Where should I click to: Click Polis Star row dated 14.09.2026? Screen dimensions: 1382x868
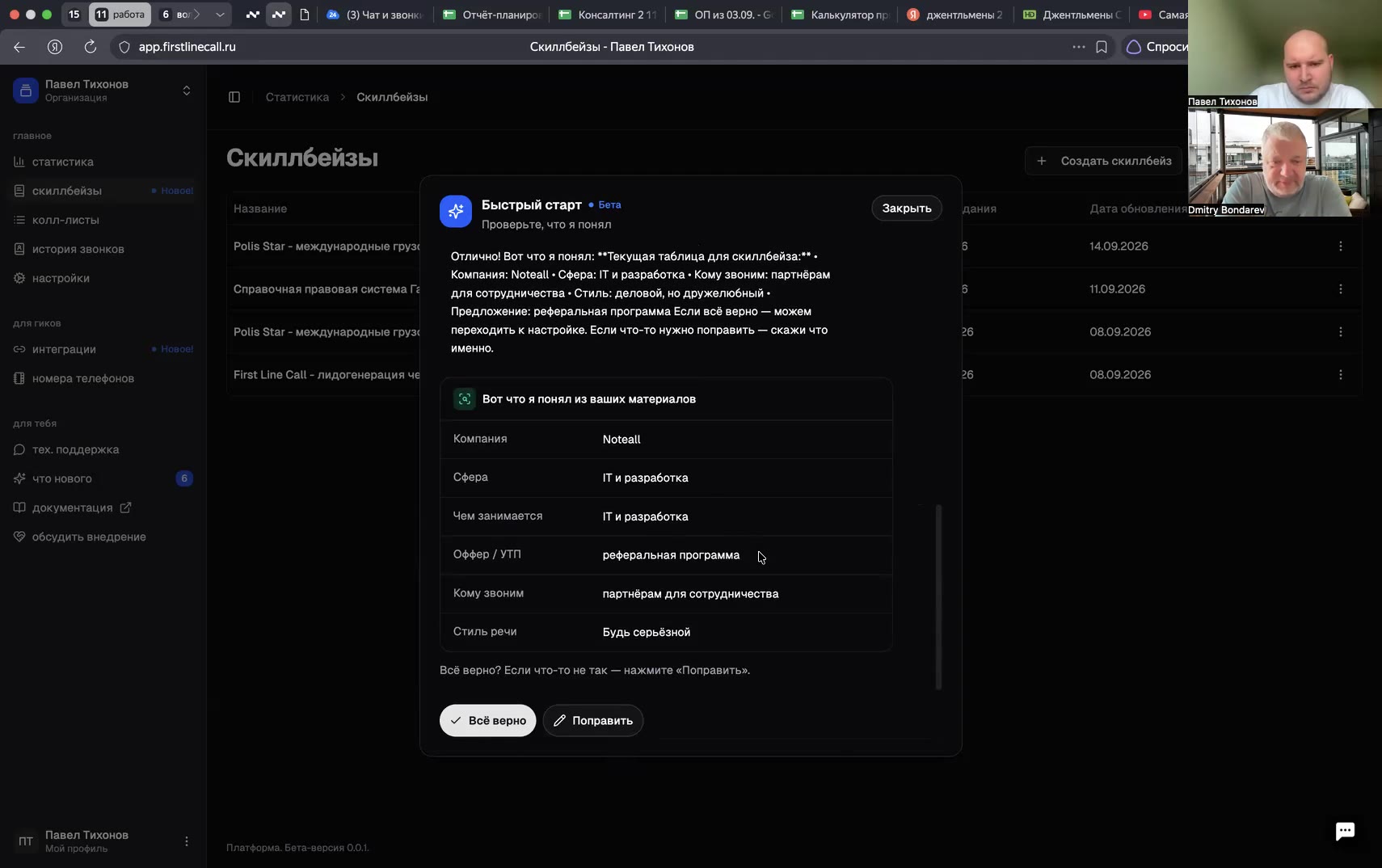coord(794,246)
